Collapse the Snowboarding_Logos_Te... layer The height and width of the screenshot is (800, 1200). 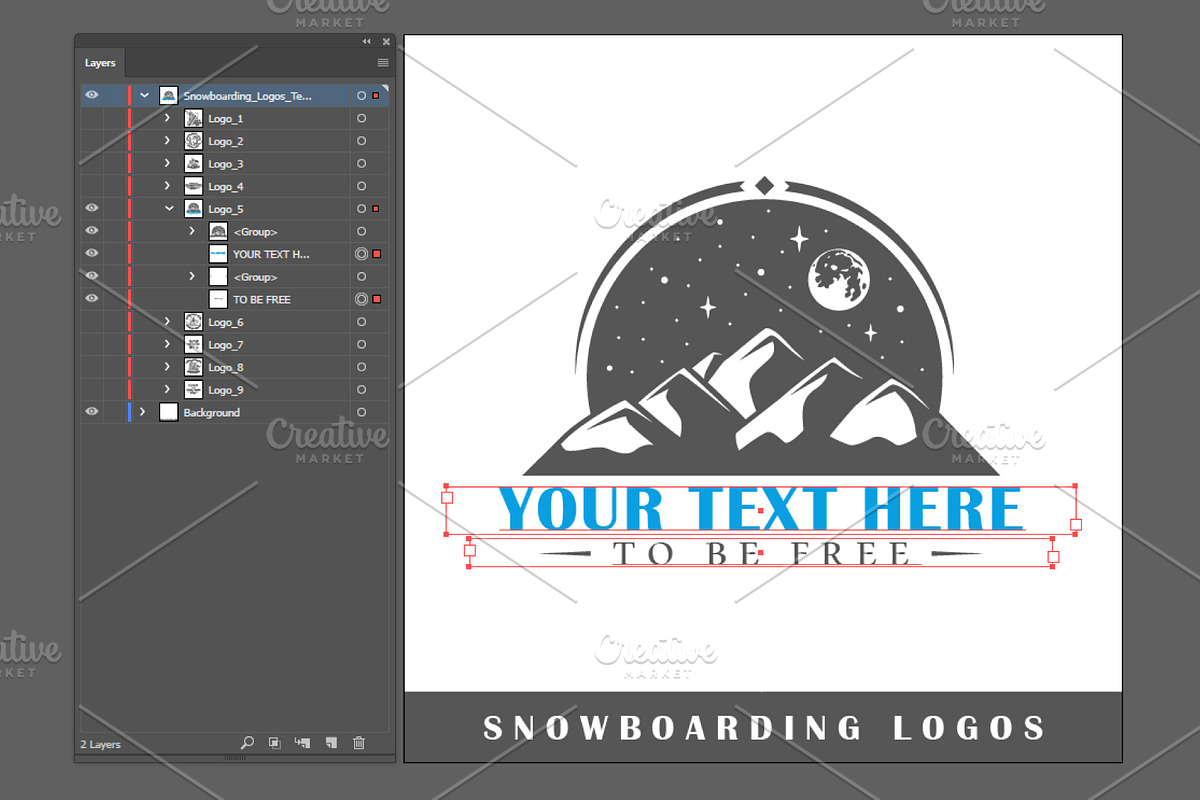[144, 96]
